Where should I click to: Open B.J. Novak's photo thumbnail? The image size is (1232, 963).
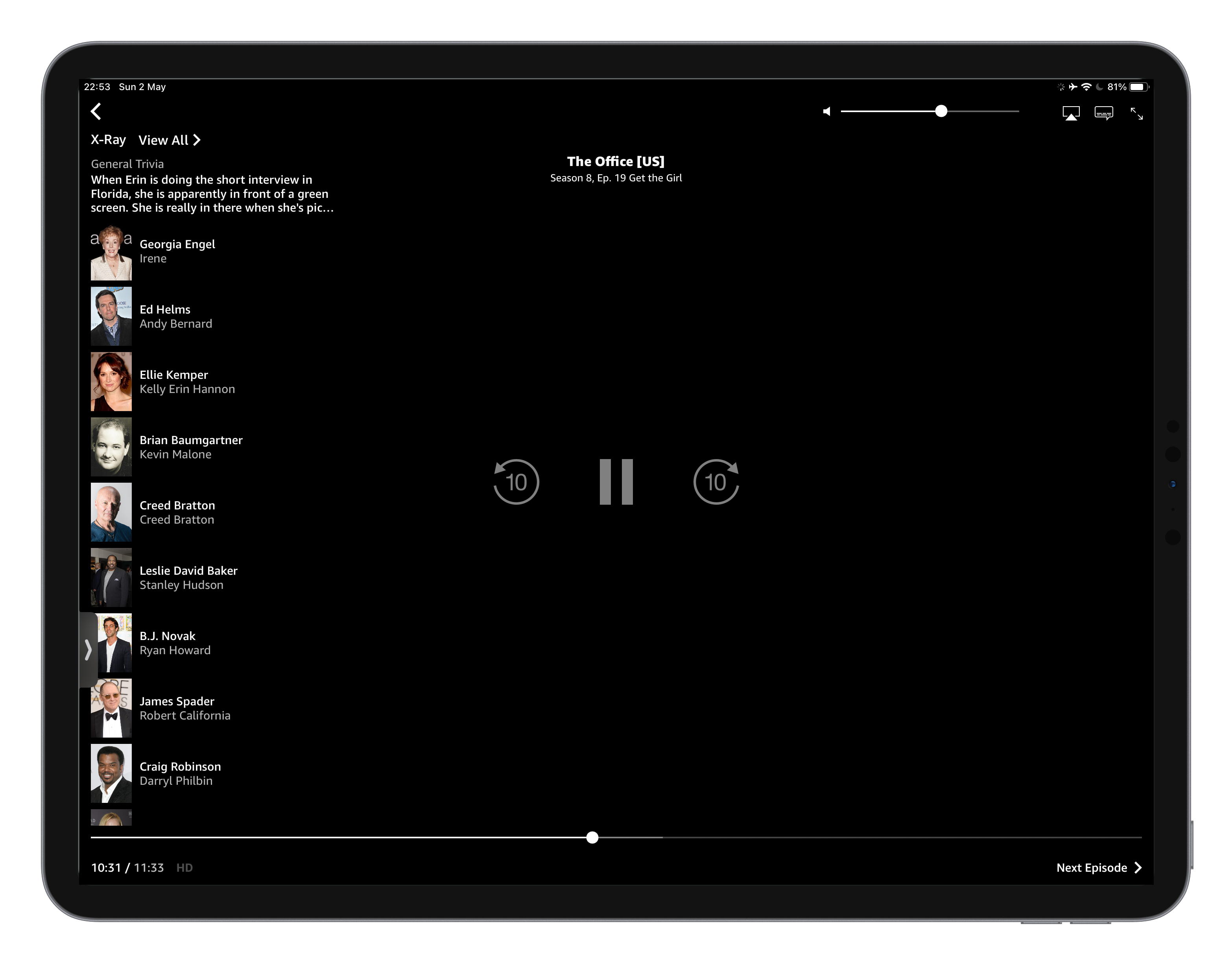point(114,642)
